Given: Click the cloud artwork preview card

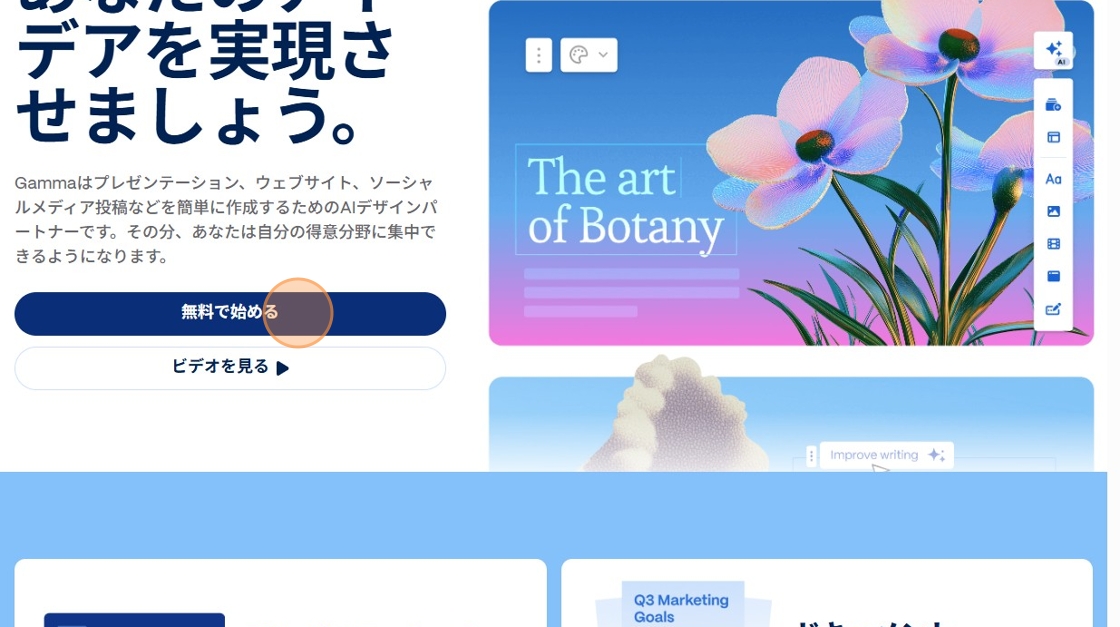Looking at the screenshot, I should pyautogui.click(x=791, y=424).
